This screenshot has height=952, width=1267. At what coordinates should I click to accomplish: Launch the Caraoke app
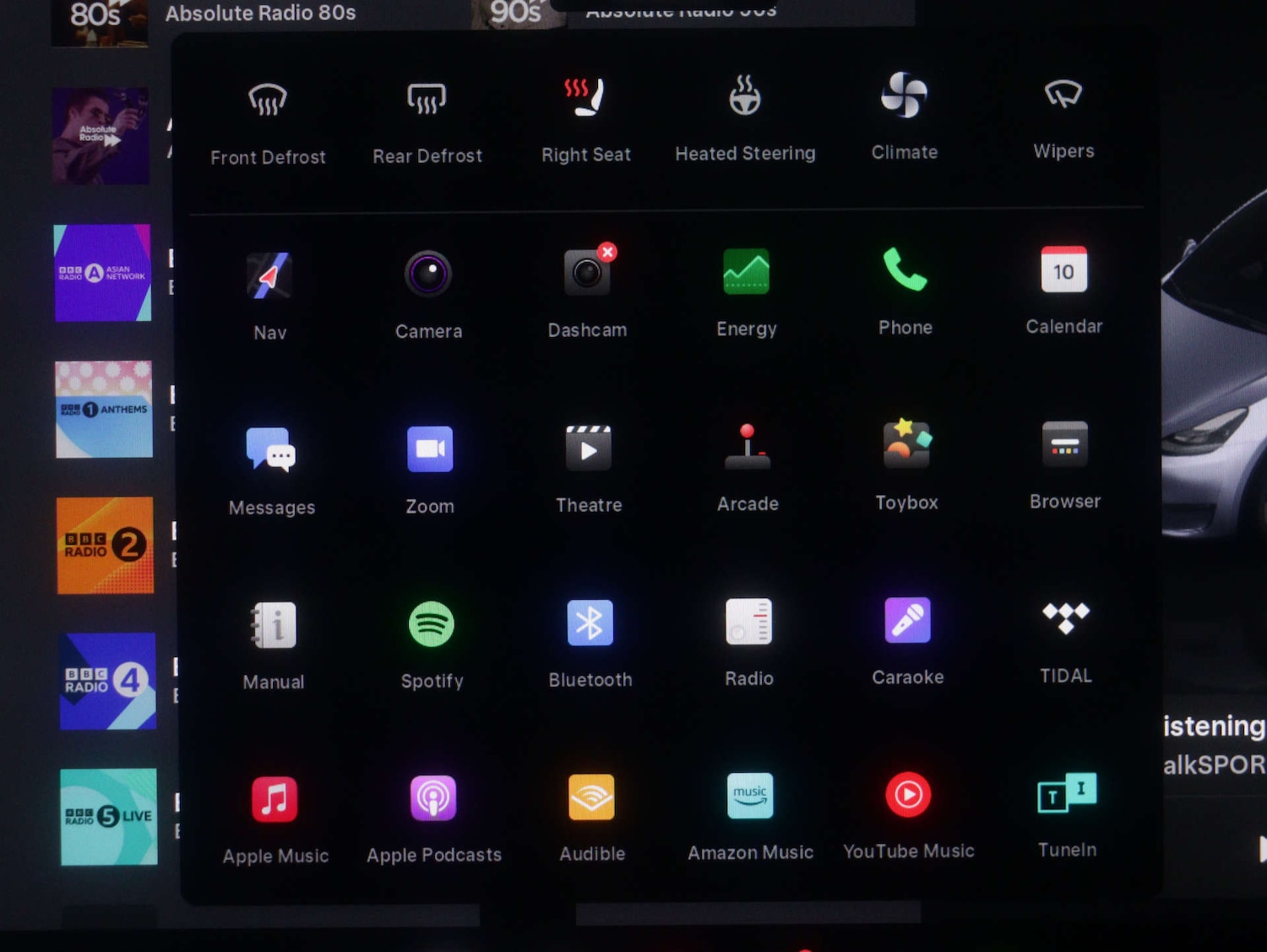907,620
